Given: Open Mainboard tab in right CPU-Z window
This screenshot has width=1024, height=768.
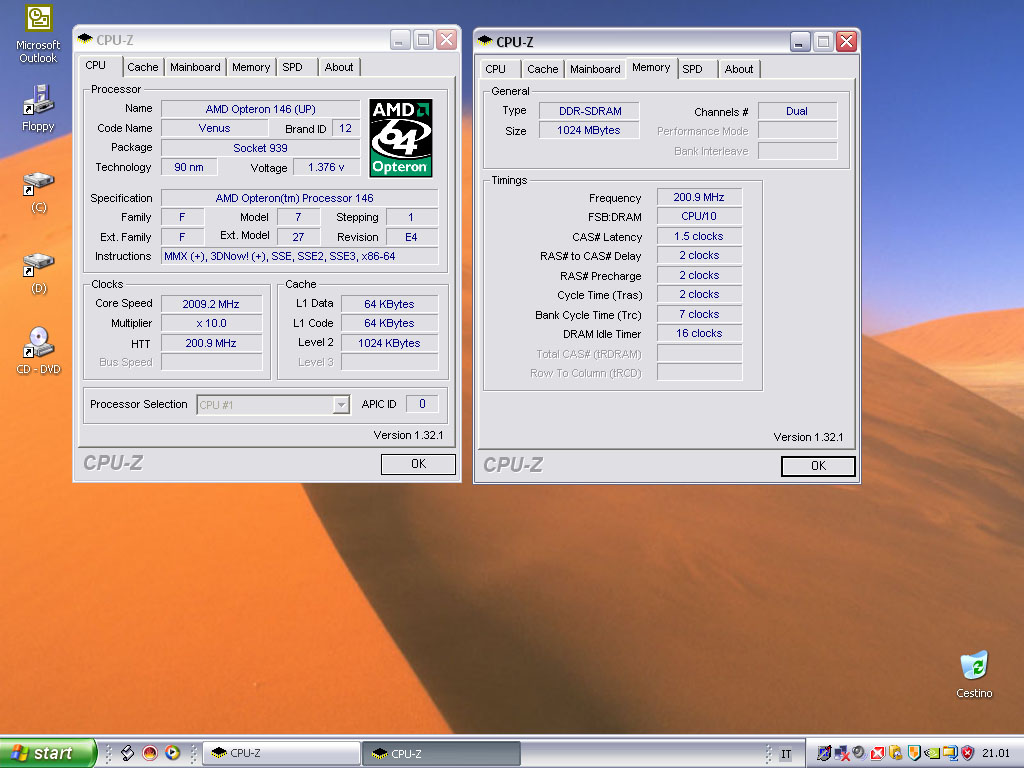Looking at the screenshot, I should point(595,69).
